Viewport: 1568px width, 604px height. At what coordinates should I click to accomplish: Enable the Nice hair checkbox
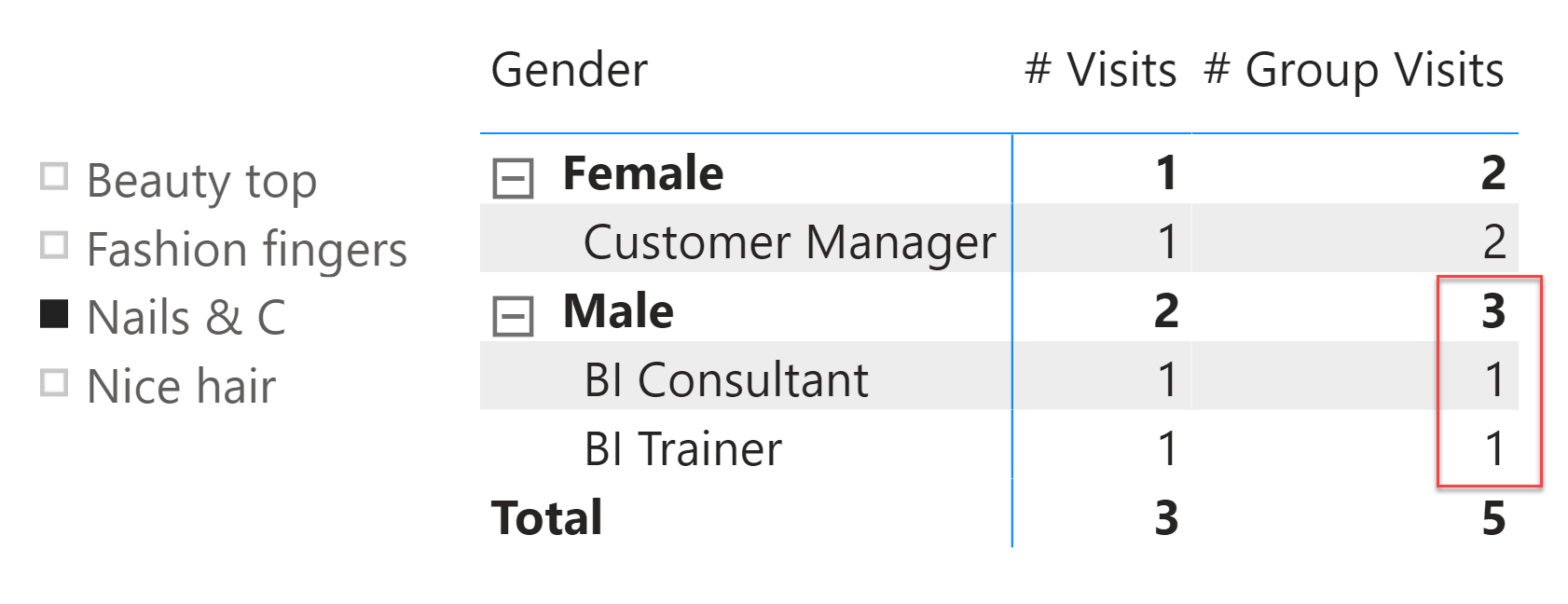click(54, 383)
